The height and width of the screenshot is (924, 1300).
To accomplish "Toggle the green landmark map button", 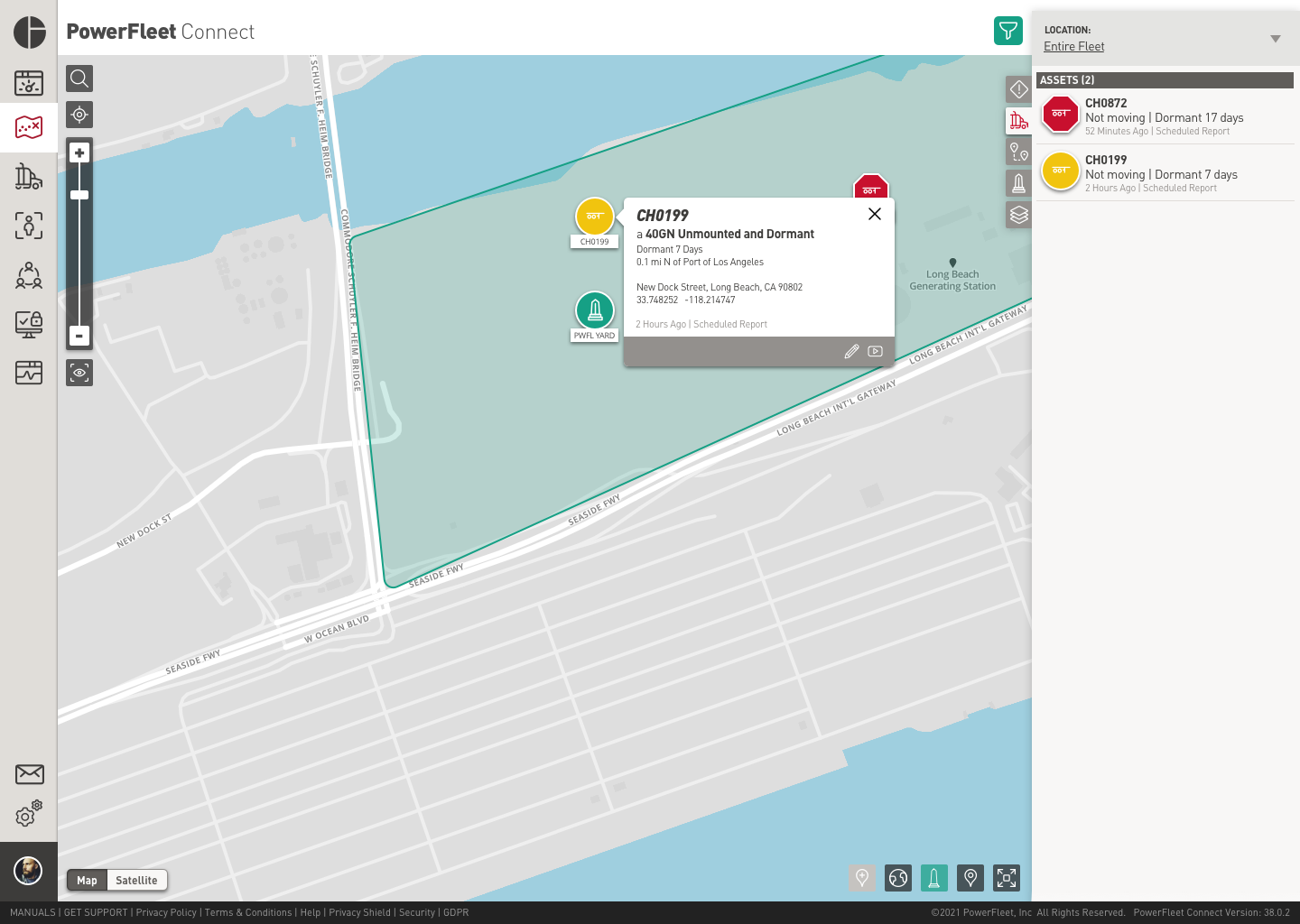I will point(934,877).
